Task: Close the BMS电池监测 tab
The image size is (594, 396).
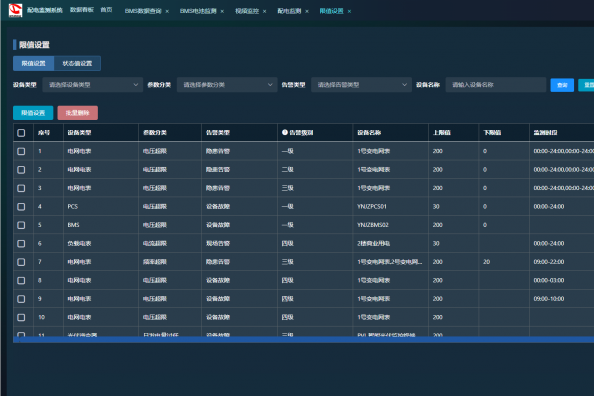Action: (222, 11)
